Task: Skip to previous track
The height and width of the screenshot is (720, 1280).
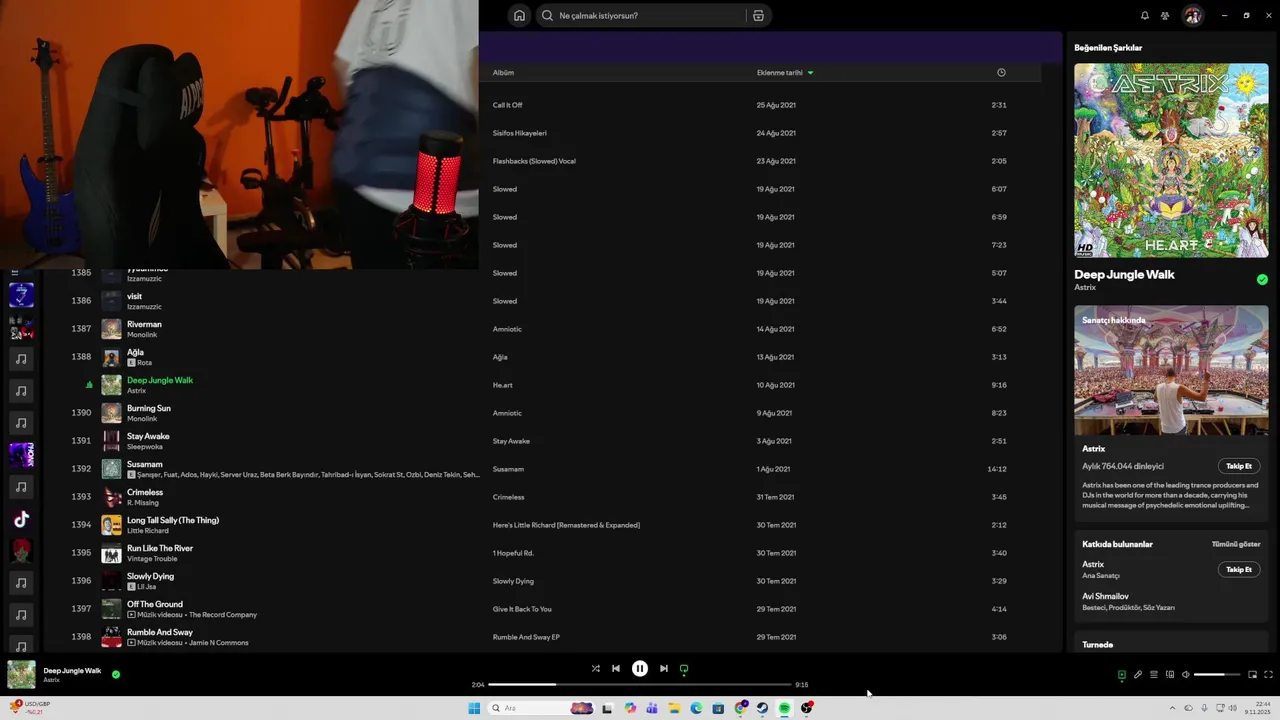Action: point(616,668)
